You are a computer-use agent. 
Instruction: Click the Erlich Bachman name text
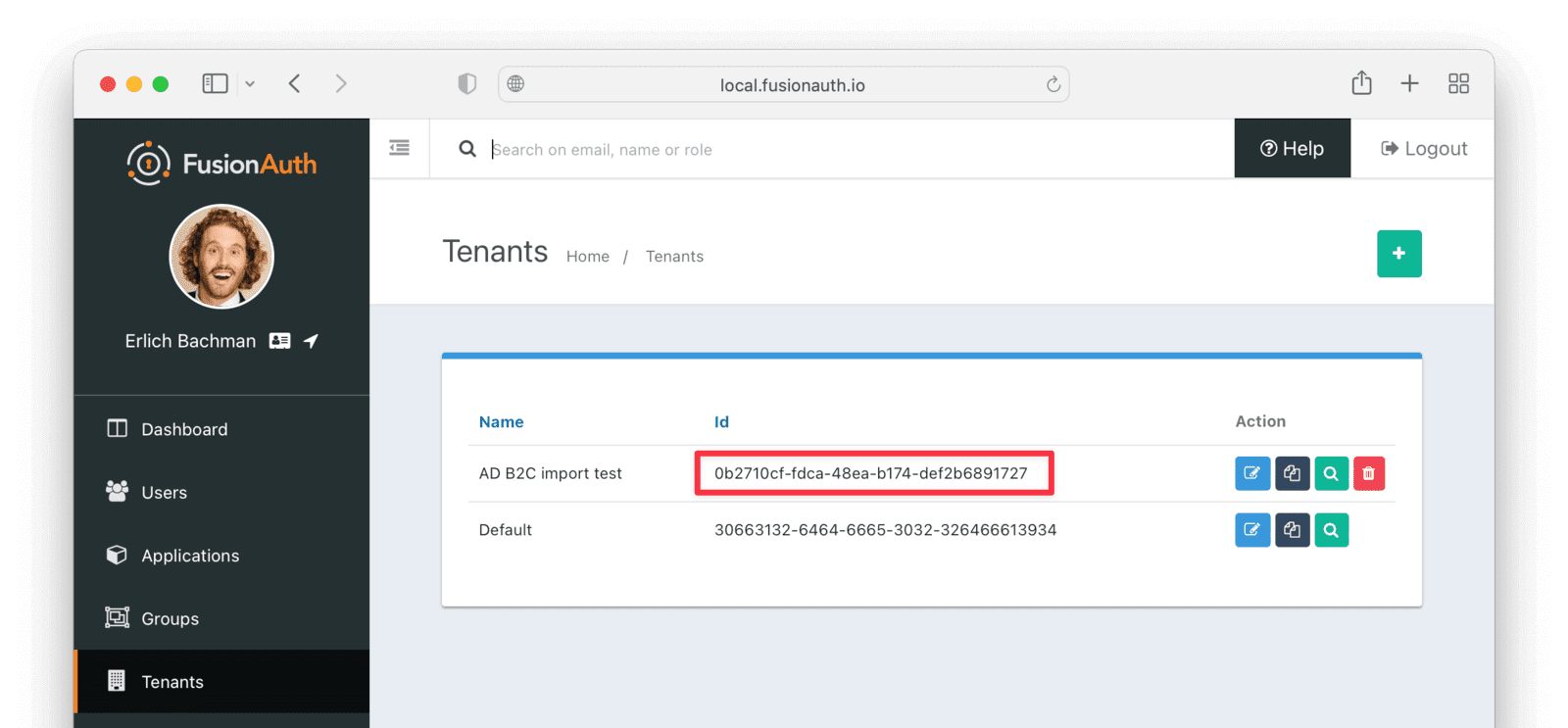click(190, 341)
